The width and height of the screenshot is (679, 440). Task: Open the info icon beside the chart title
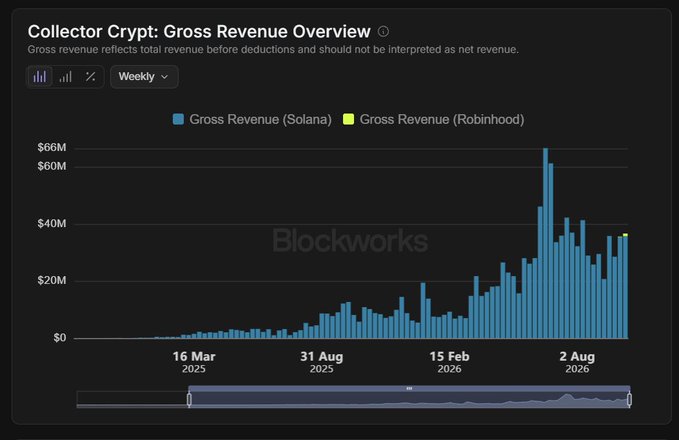[383, 31]
